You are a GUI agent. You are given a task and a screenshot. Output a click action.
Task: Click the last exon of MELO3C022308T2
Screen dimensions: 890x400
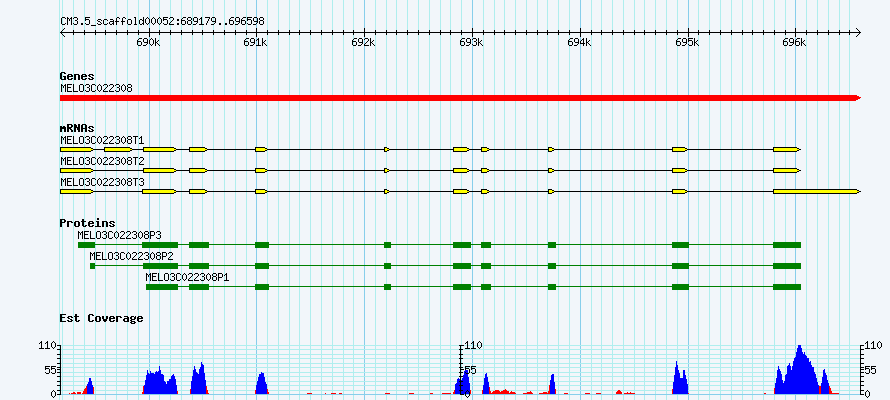point(787,170)
